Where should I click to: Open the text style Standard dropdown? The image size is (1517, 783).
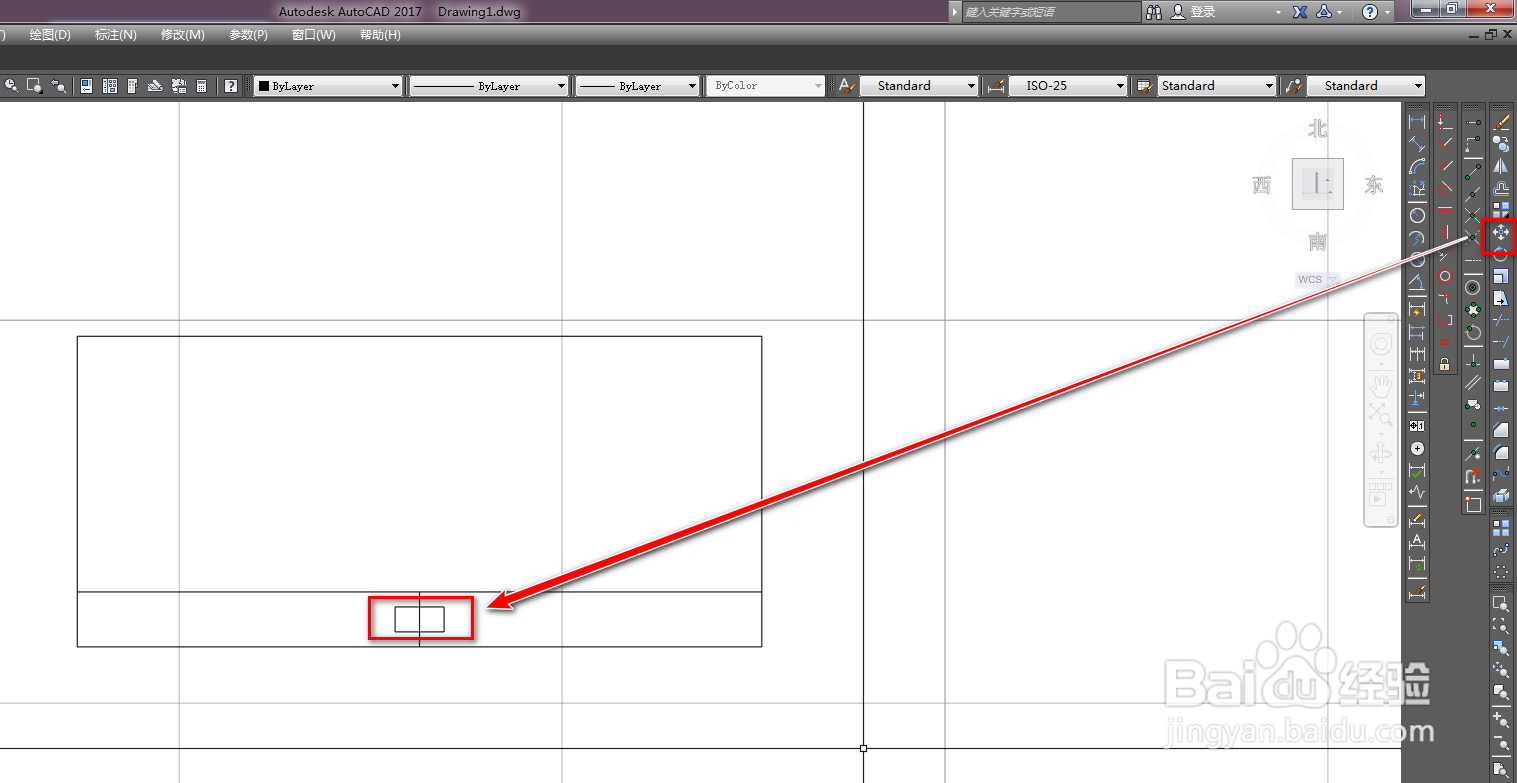tap(919, 86)
